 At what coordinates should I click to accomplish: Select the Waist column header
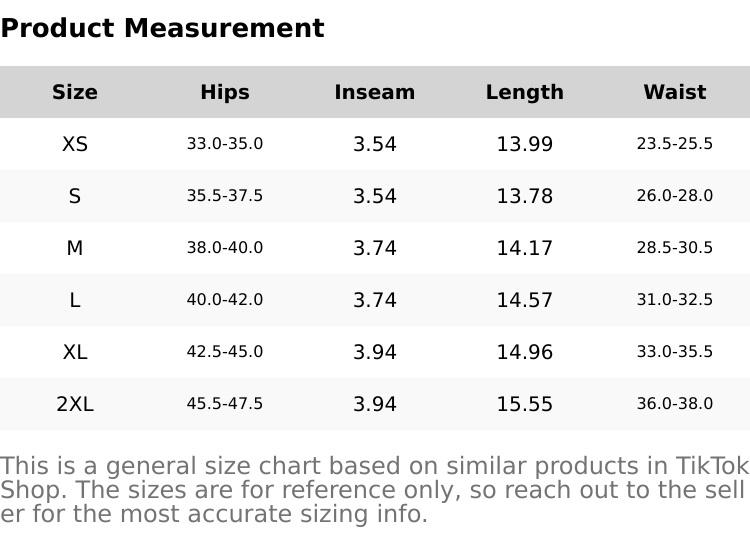click(675, 92)
